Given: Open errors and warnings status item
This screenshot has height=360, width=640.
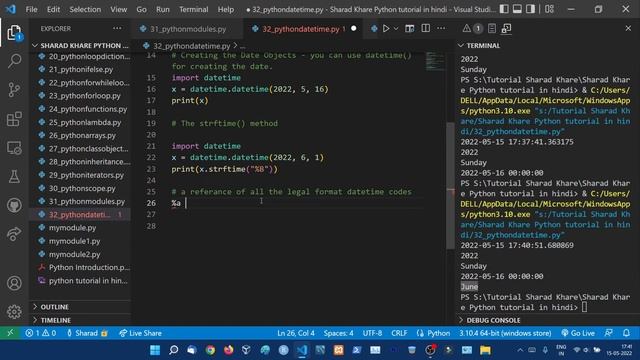Looking at the screenshot, I should (x=40, y=333).
